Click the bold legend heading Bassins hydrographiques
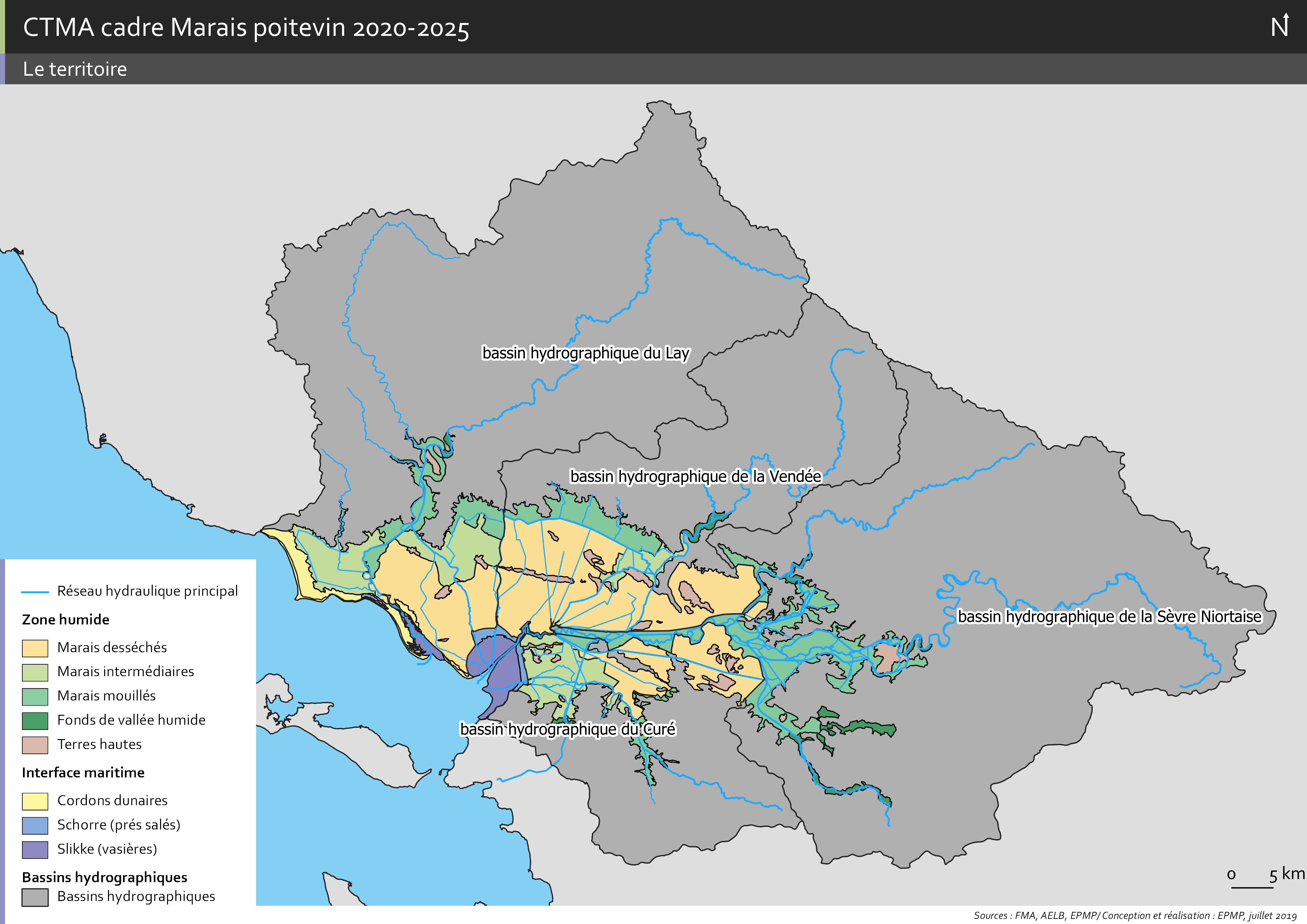 coord(105,877)
